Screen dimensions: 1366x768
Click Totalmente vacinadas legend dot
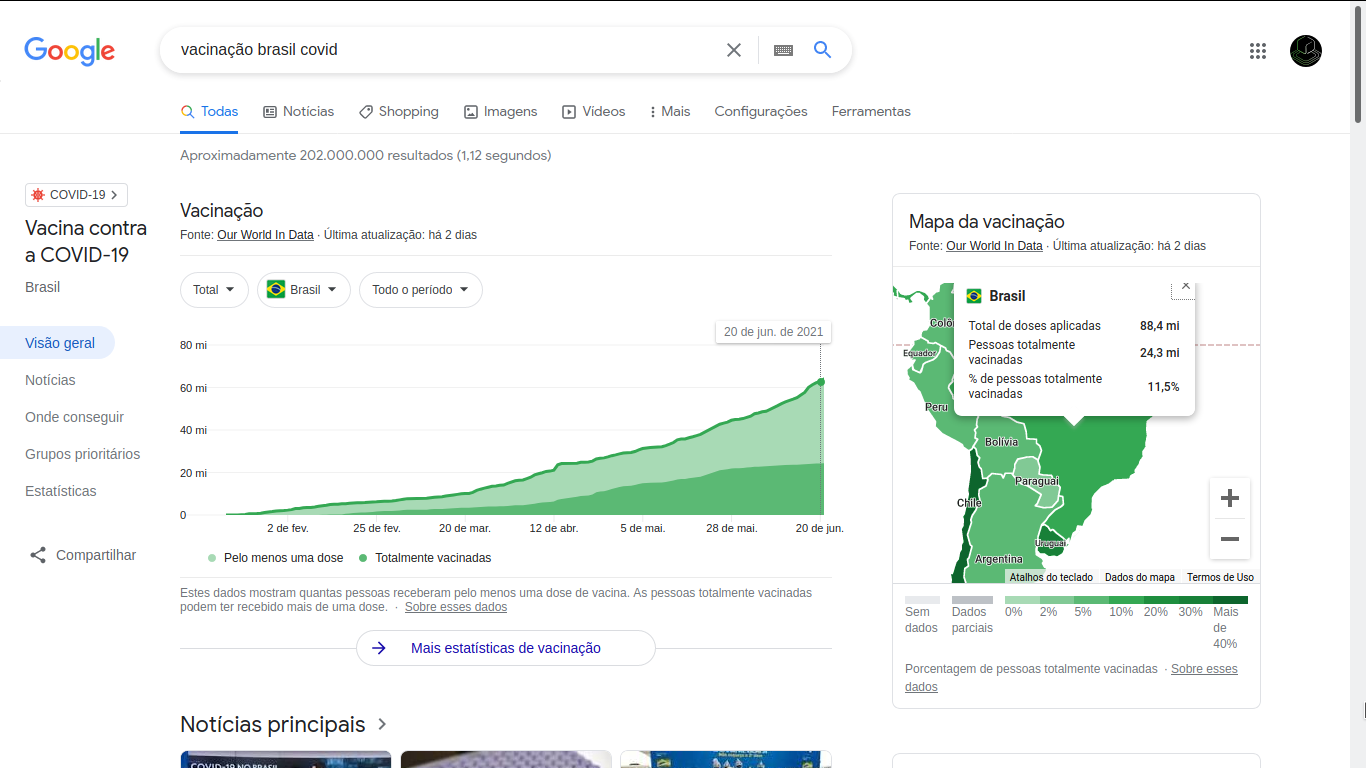(363, 558)
